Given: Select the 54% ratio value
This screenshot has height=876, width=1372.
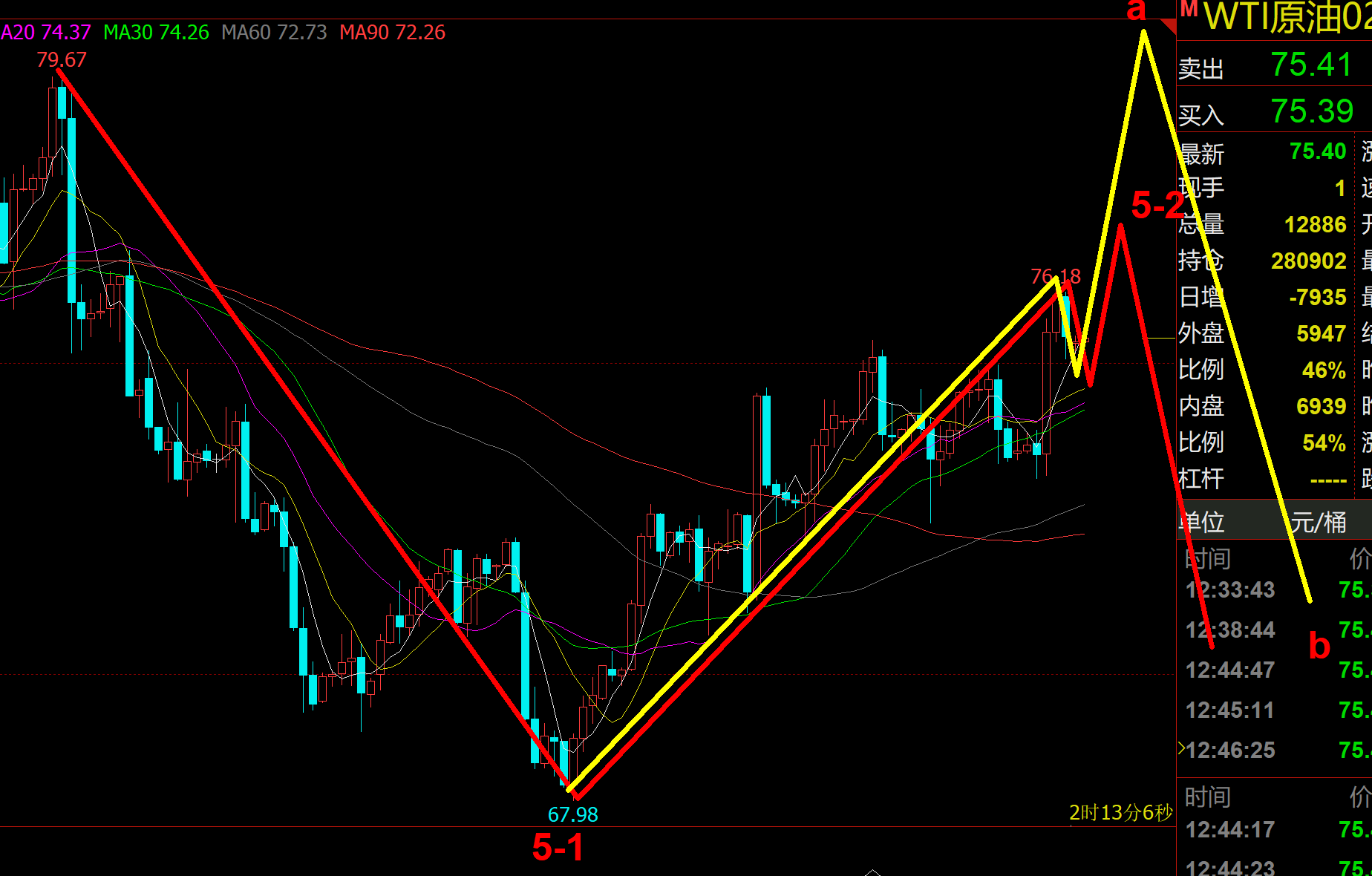Looking at the screenshot, I should point(1324,442).
